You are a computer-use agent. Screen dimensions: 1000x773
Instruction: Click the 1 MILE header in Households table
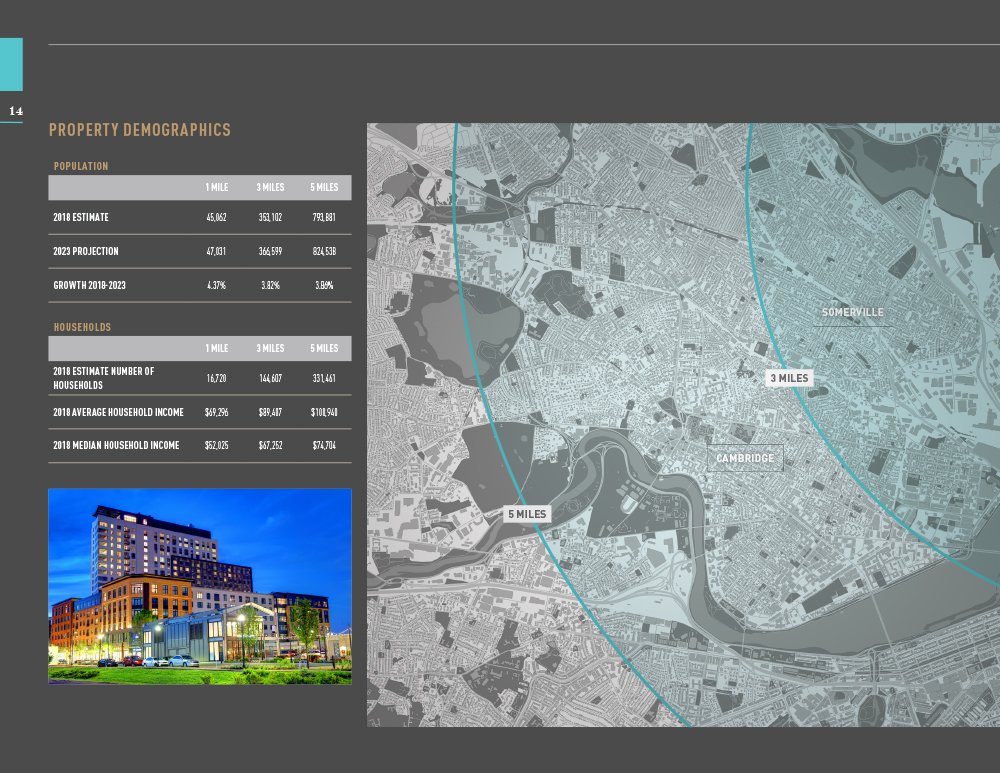pyautogui.click(x=217, y=348)
